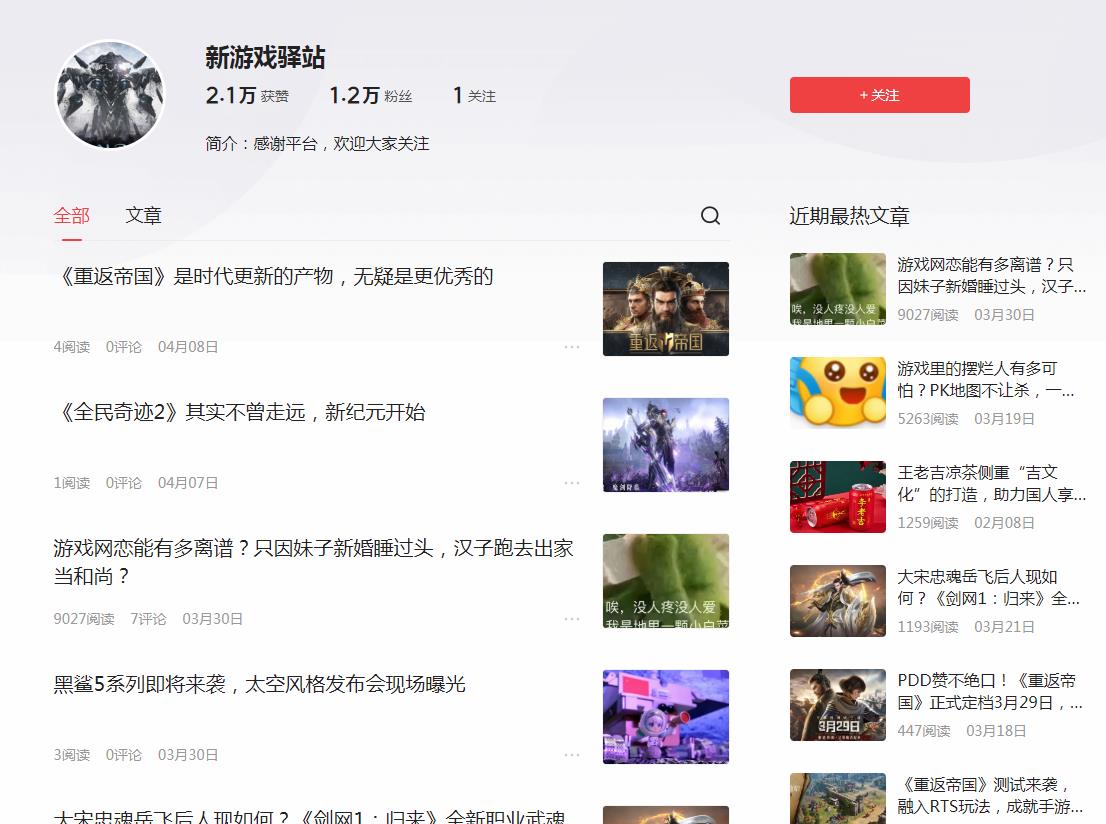
Task: Click the 1 关注 following count
Action: pyautogui.click(x=474, y=95)
